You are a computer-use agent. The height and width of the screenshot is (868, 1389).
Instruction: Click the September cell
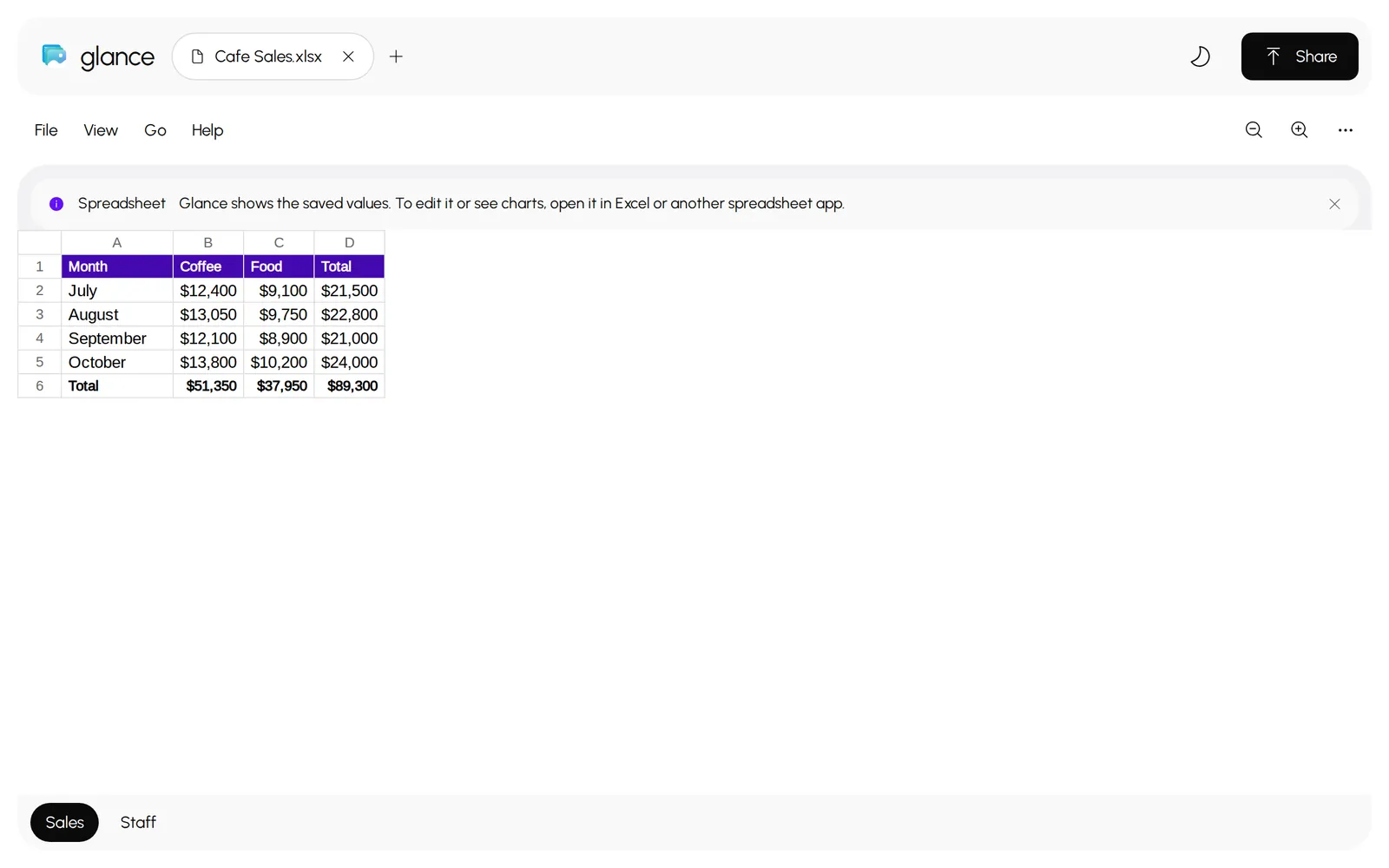pos(117,339)
